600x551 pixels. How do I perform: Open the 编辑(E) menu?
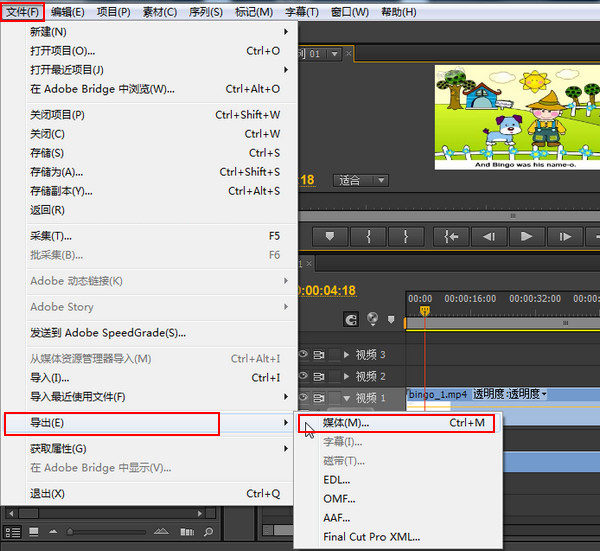coord(68,12)
